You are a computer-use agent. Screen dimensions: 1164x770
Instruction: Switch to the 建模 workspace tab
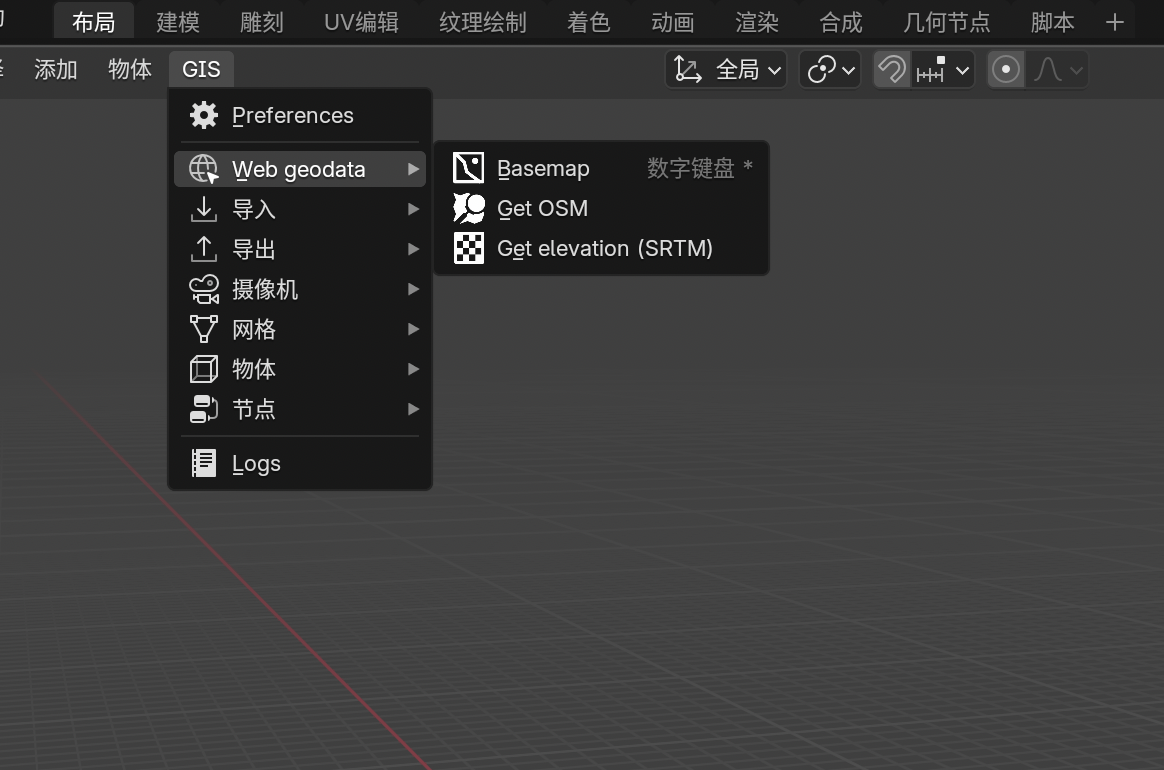[178, 22]
